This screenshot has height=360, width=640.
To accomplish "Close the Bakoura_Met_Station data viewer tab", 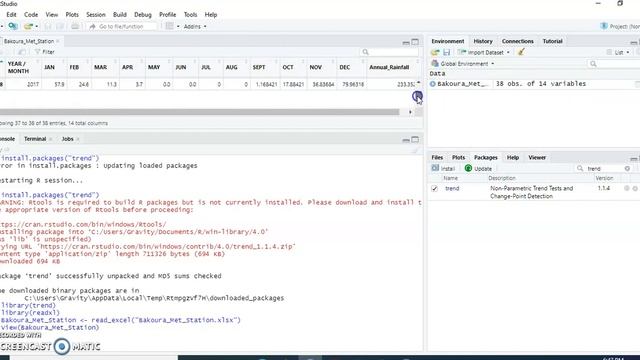I will (x=58, y=41).
